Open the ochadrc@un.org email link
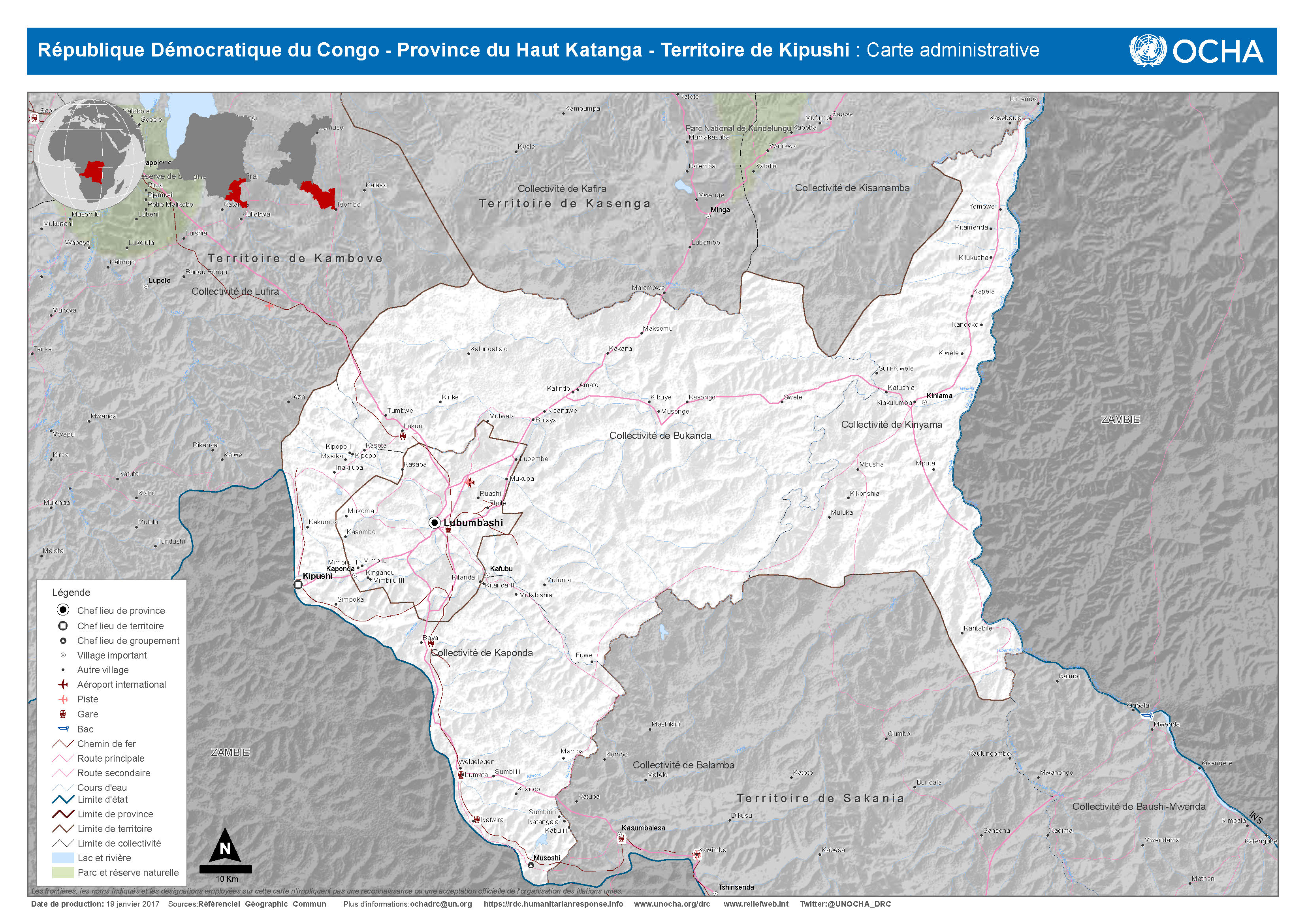Viewport: 1306px width, 924px height. click(441, 903)
